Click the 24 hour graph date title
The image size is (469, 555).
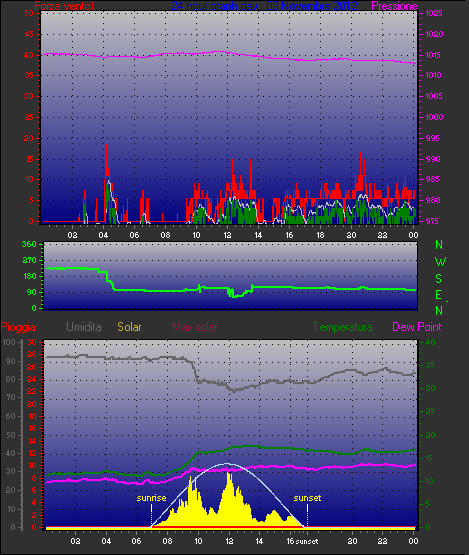(x=264, y=6)
